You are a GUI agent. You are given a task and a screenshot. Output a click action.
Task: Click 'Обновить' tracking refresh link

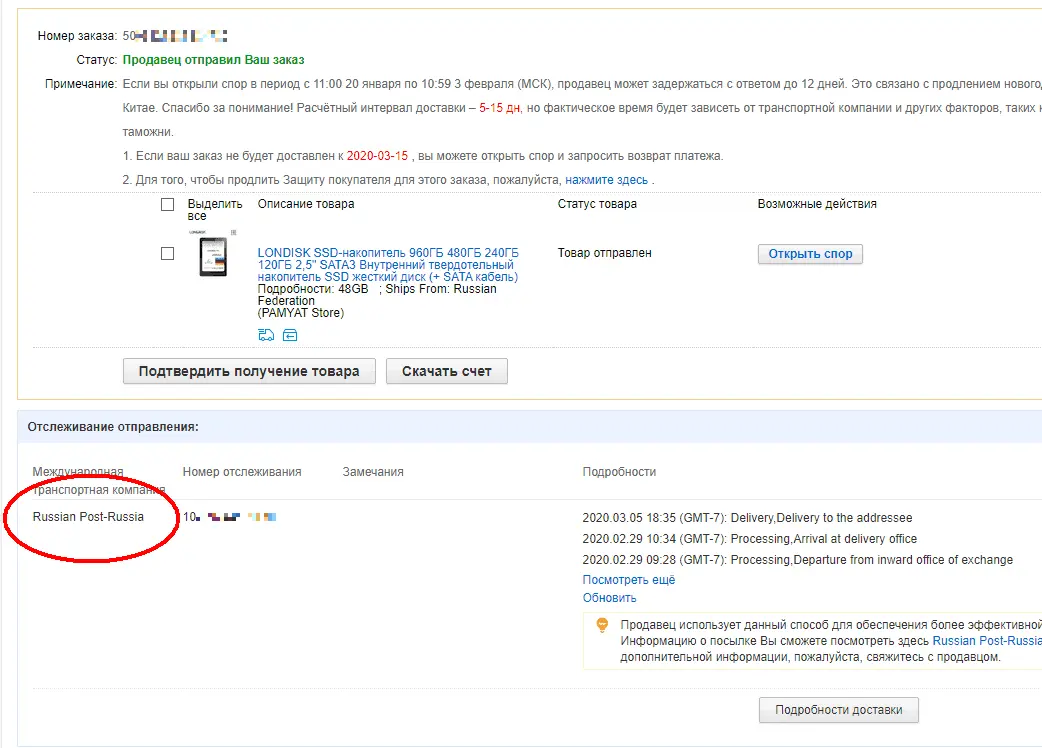click(609, 598)
